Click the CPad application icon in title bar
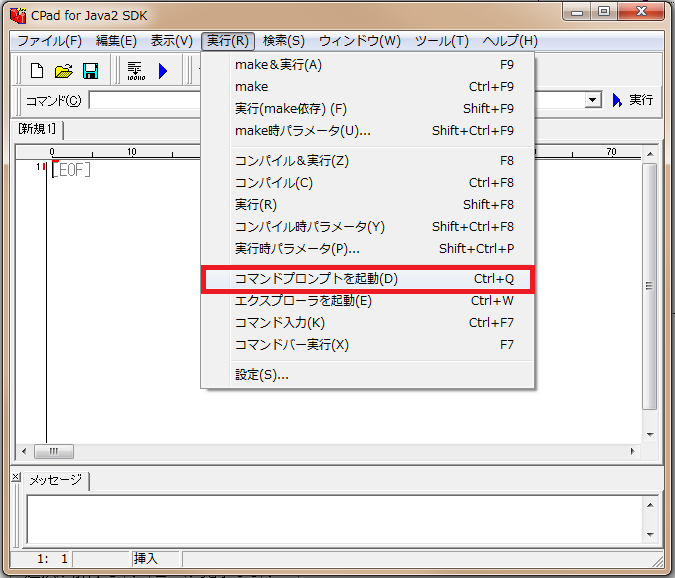 pyautogui.click(x=18, y=15)
